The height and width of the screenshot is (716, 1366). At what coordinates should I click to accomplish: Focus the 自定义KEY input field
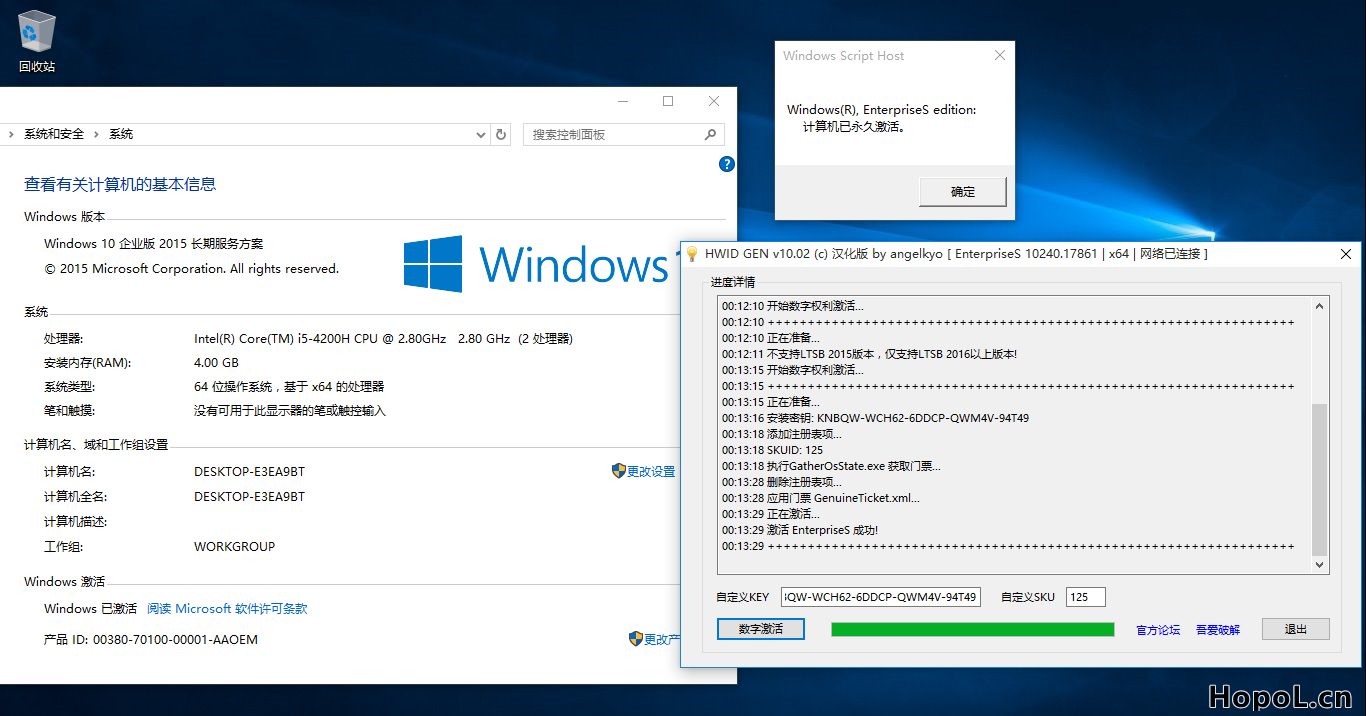tap(880, 597)
